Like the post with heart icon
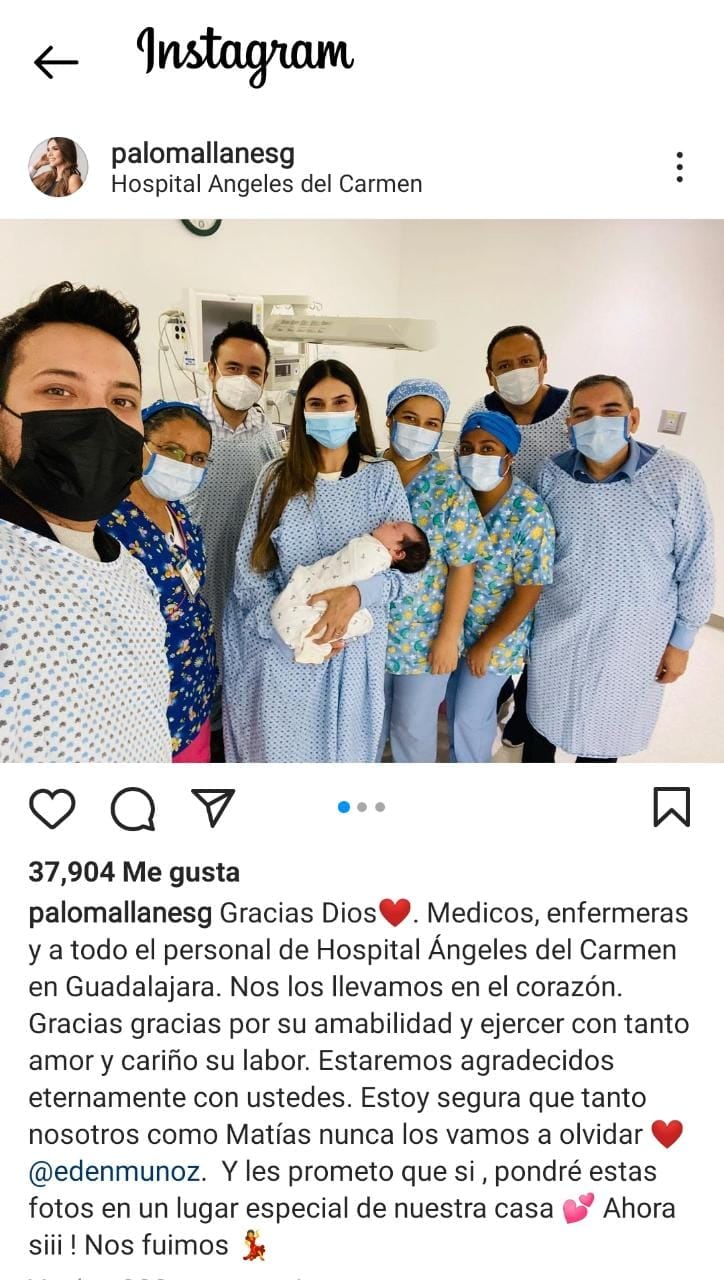724x1280 pixels. pos(52,808)
